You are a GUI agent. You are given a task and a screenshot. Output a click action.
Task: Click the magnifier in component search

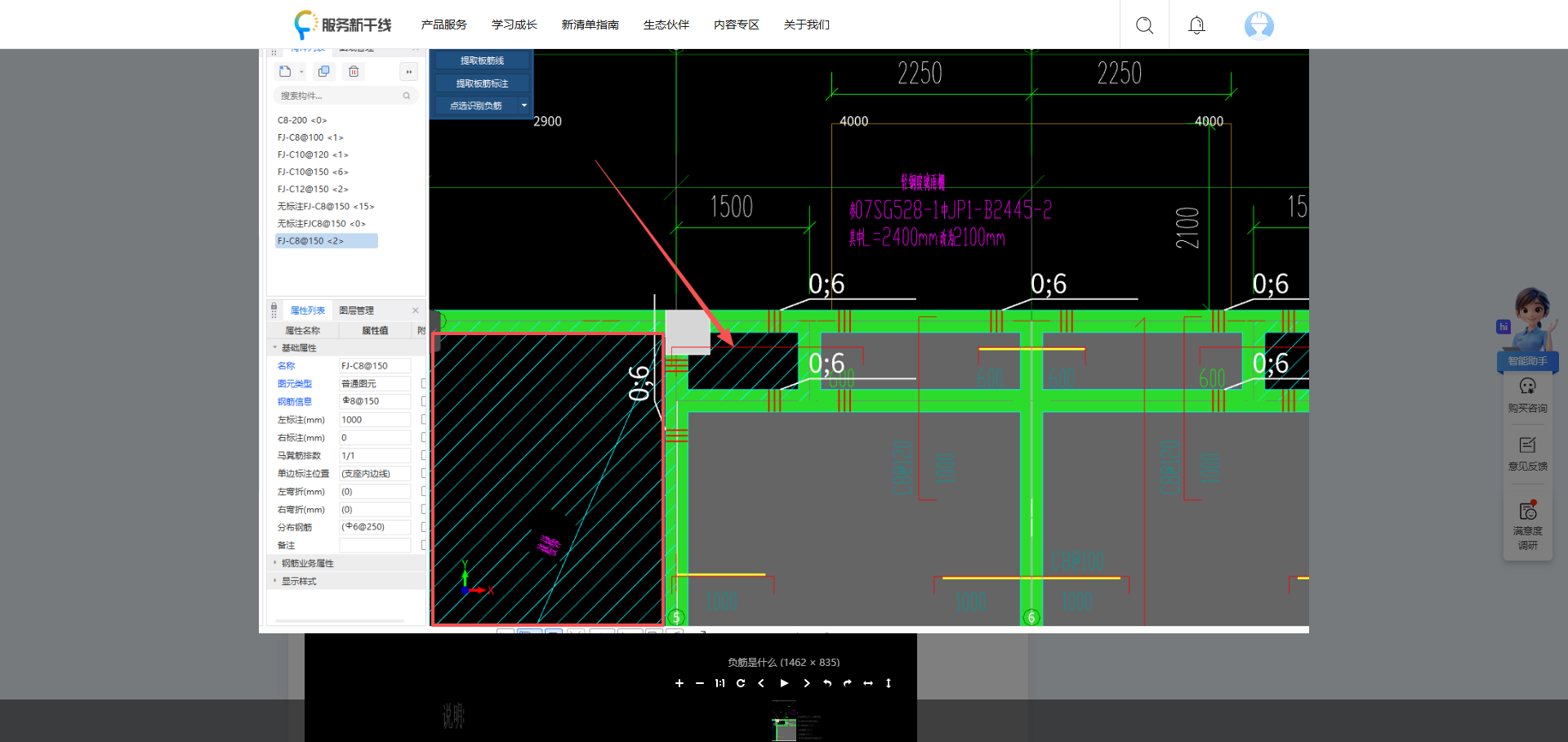click(407, 96)
